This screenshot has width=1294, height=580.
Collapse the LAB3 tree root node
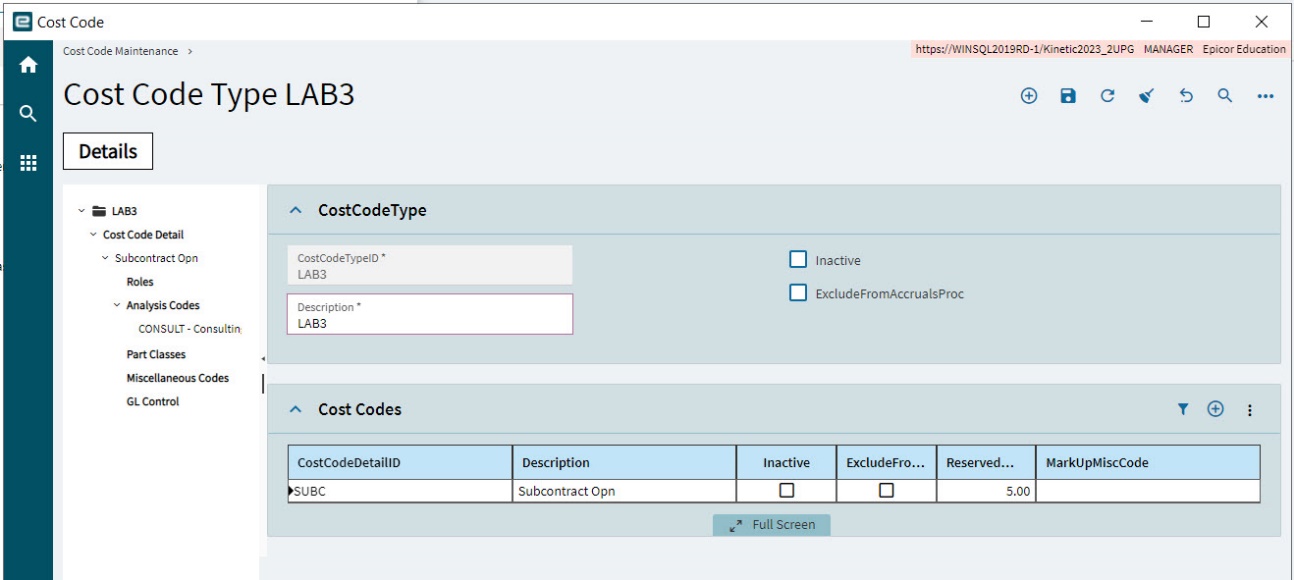82,211
